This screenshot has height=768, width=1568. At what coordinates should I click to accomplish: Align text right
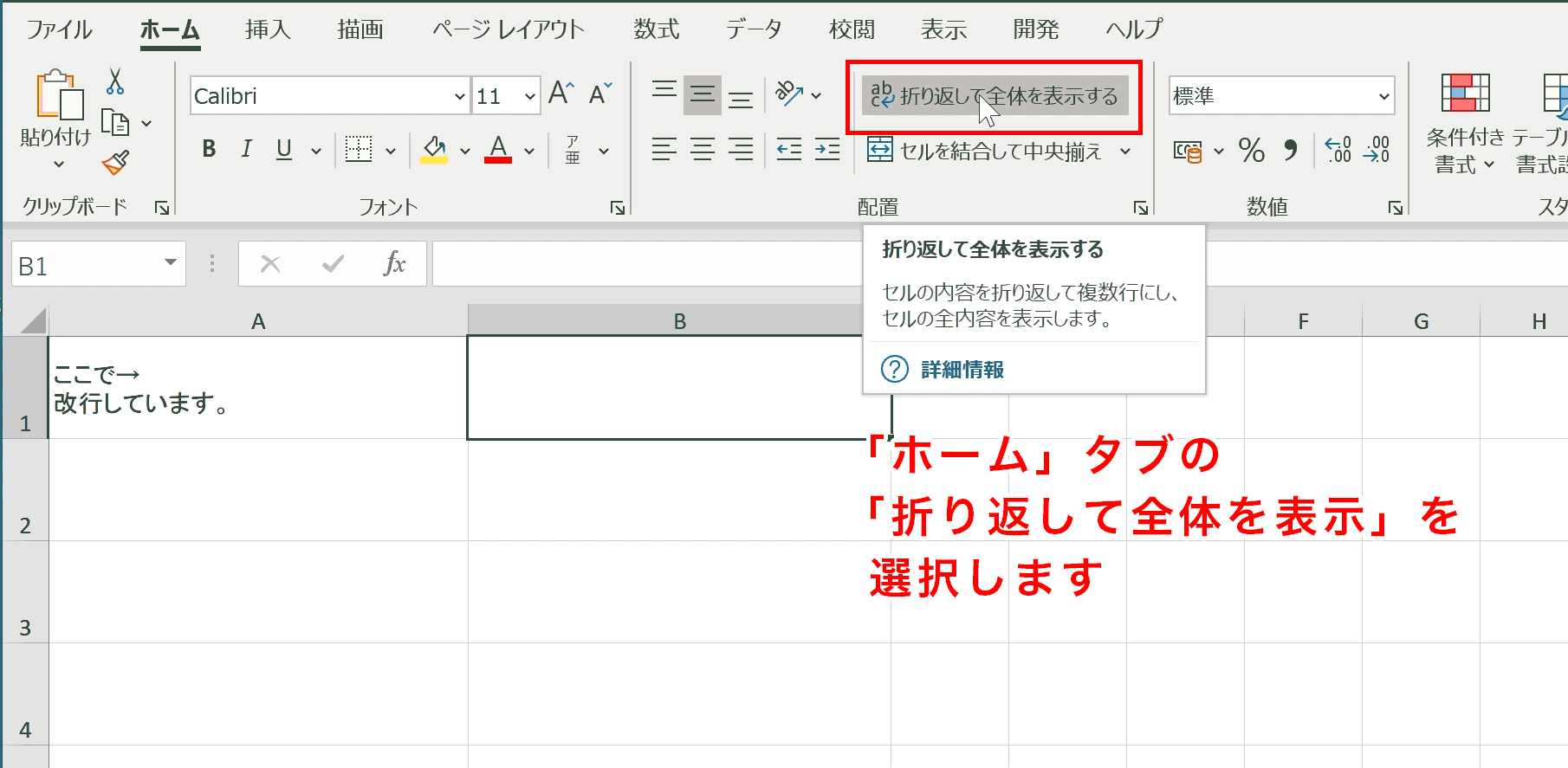741,150
